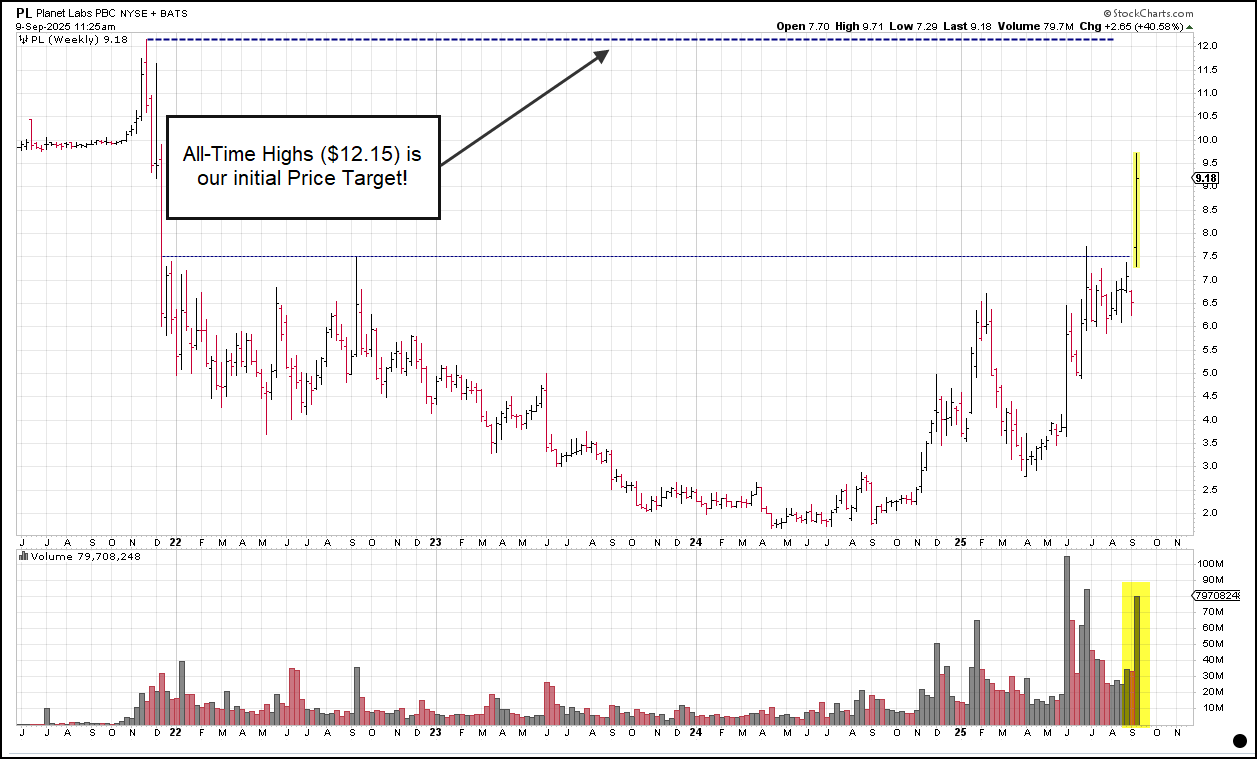
Task: Click the 10.0 price axis label
Action: 1208,139
